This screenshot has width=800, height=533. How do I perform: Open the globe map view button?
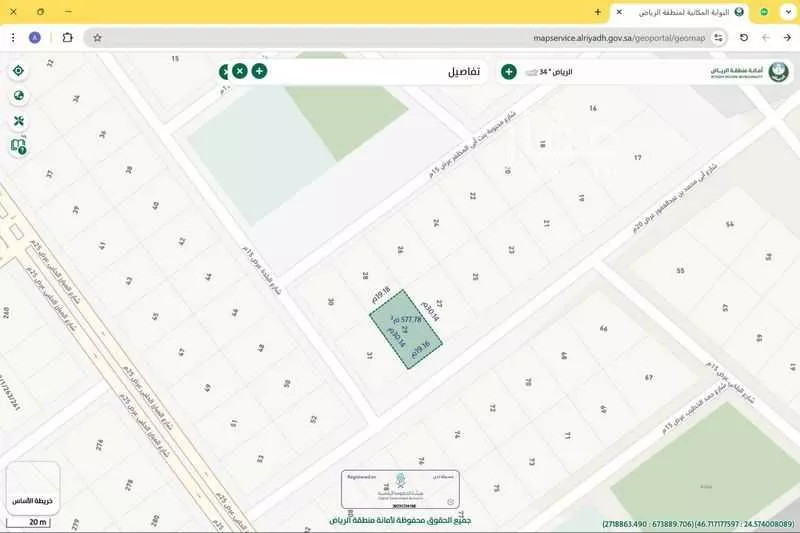click(x=18, y=96)
